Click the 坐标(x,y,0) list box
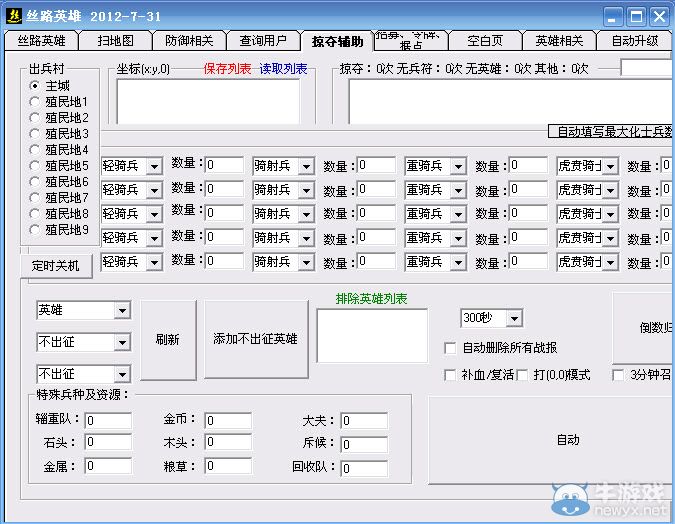675x524 pixels. [208, 102]
